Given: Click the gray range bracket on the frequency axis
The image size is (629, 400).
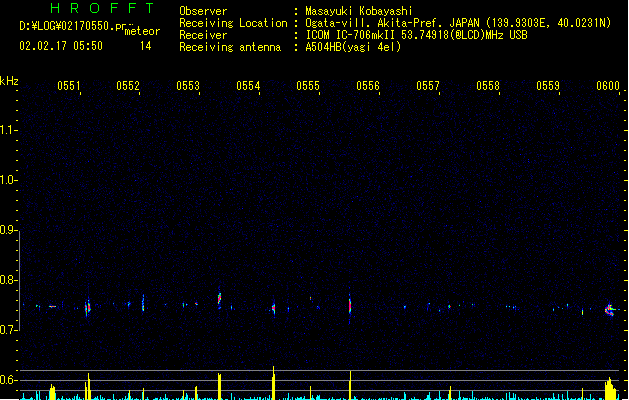Looking at the screenshot, I should [x=19, y=280].
